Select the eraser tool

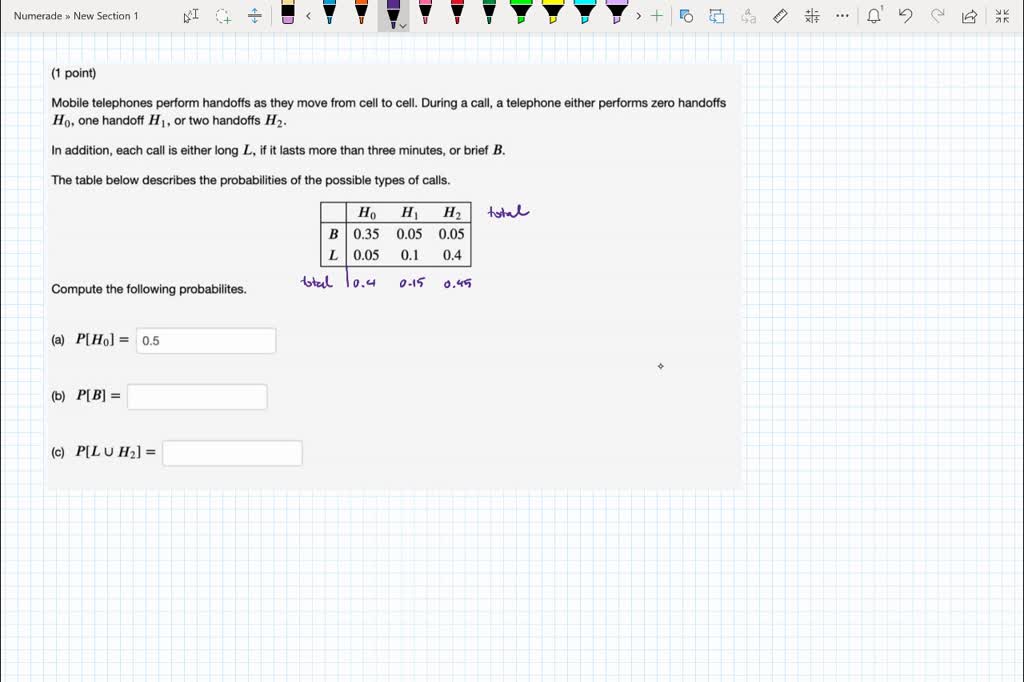(x=287, y=13)
